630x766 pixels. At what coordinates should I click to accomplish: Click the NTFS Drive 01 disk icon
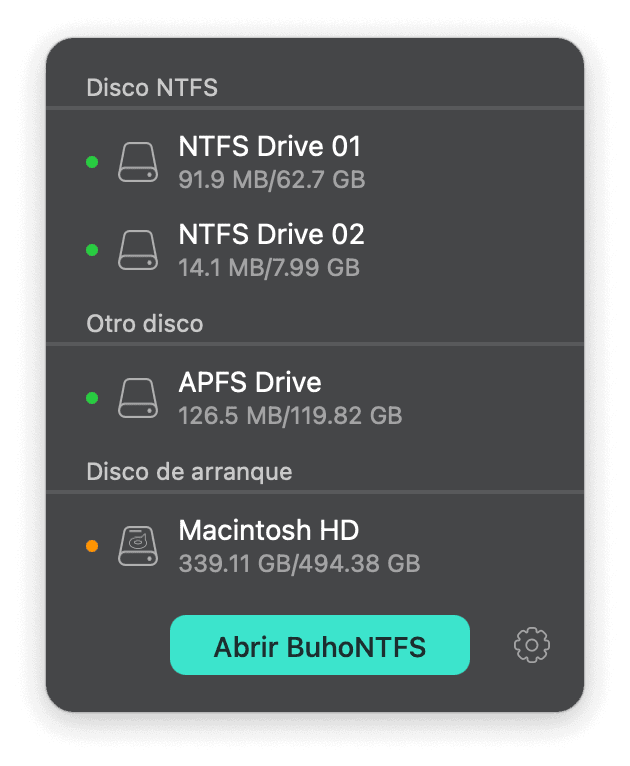tap(138, 162)
